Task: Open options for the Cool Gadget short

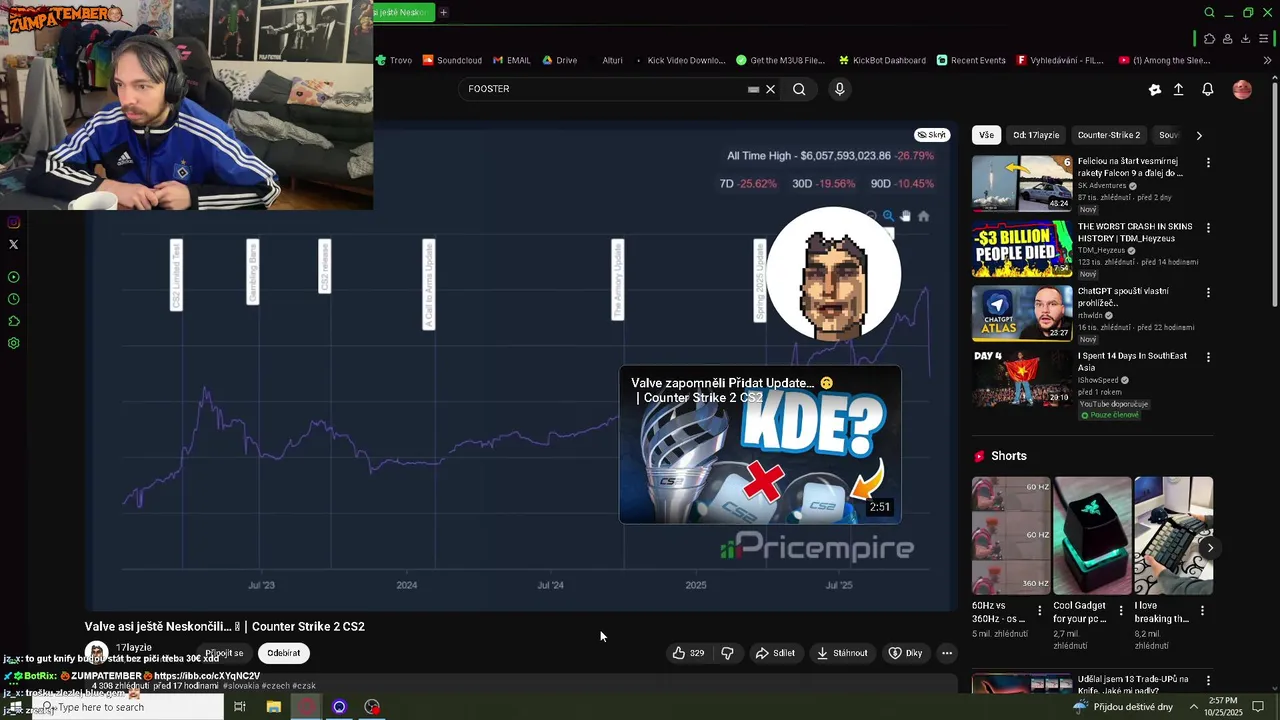Action: coord(1121,610)
